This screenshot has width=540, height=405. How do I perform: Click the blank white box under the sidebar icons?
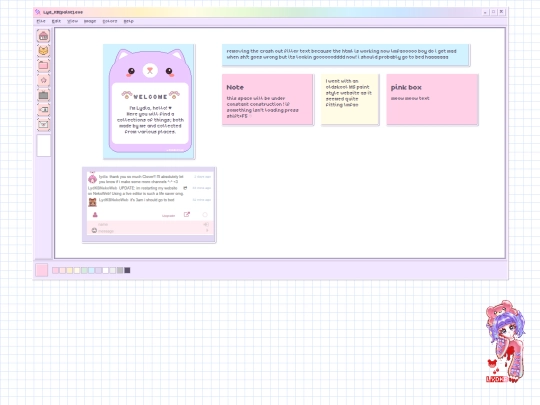(x=44, y=145)
